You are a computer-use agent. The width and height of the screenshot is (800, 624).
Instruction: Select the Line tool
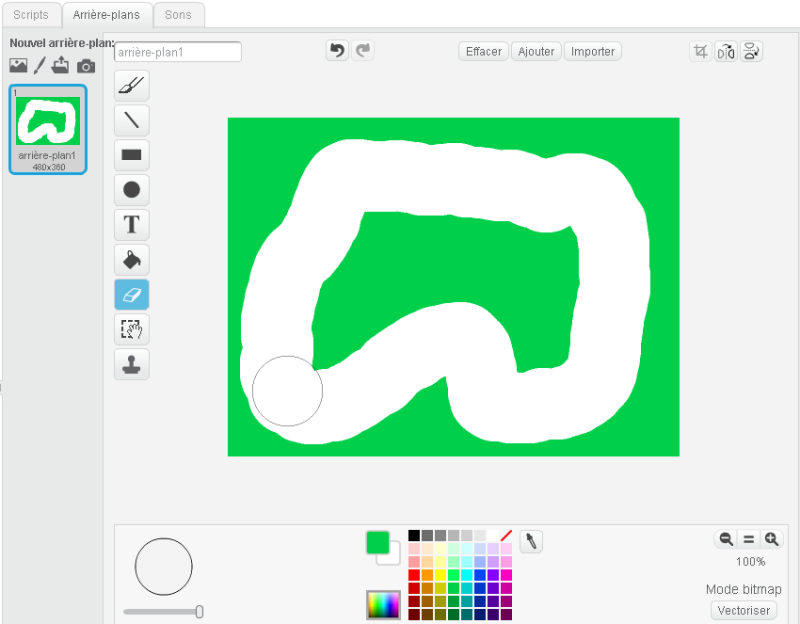131,121
